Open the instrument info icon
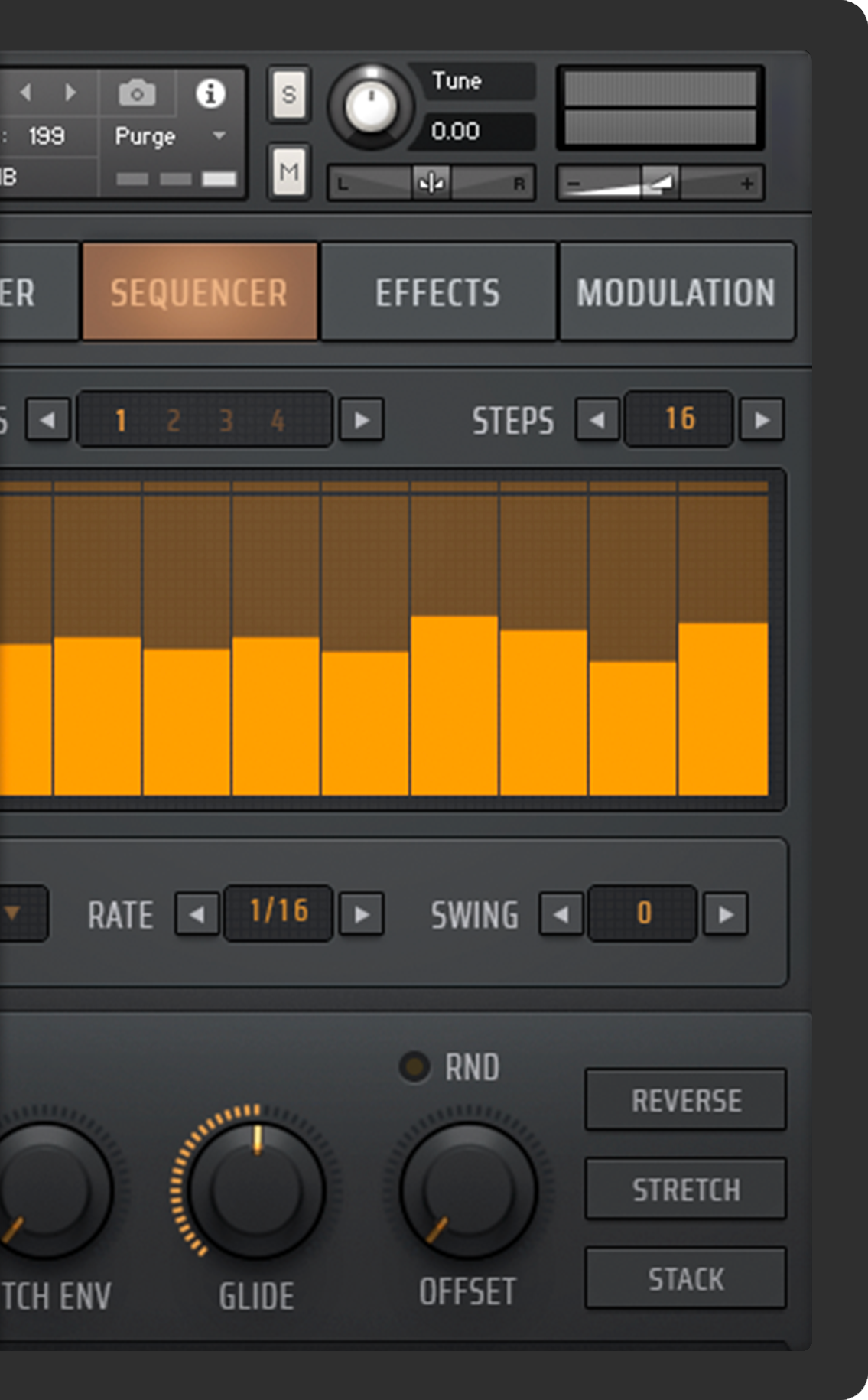The height and width of the screenshot is (1400, 868). [210, 93]
